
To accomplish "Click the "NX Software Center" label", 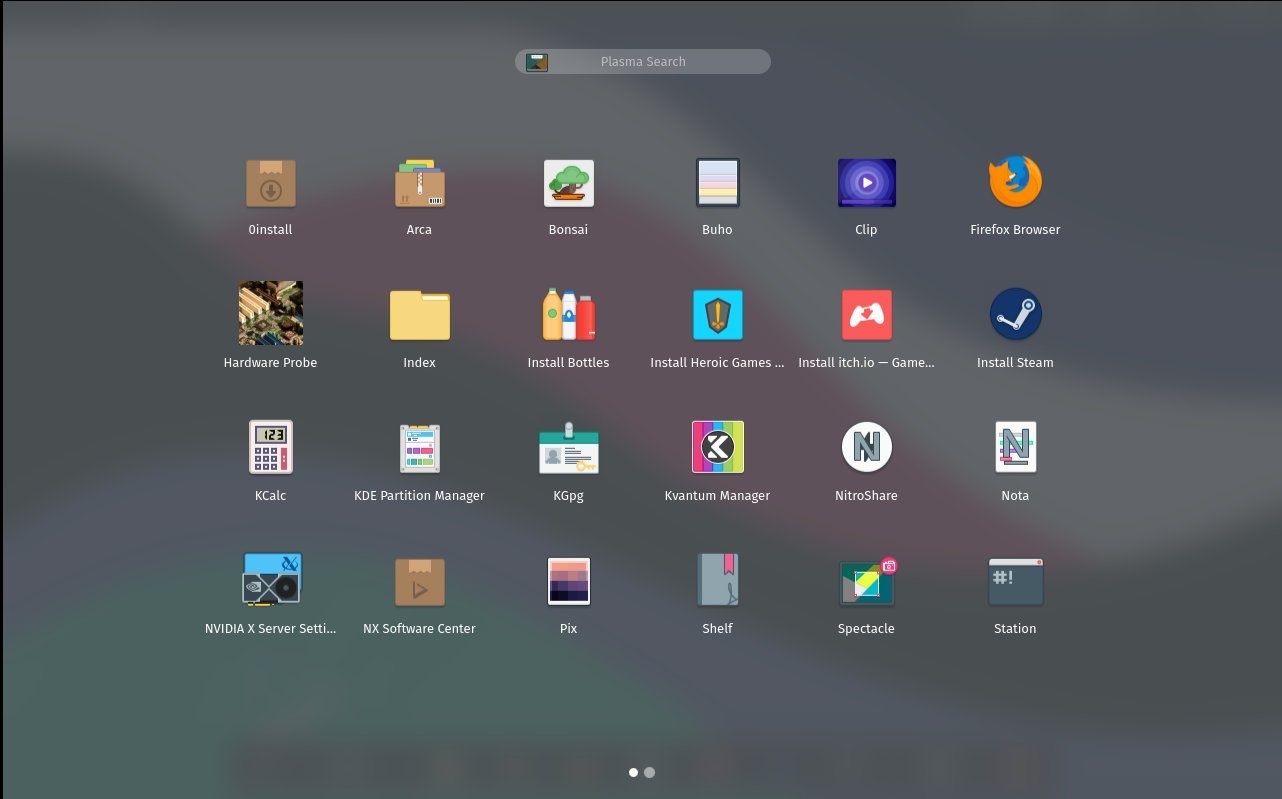I will click(x=419, y=628).
